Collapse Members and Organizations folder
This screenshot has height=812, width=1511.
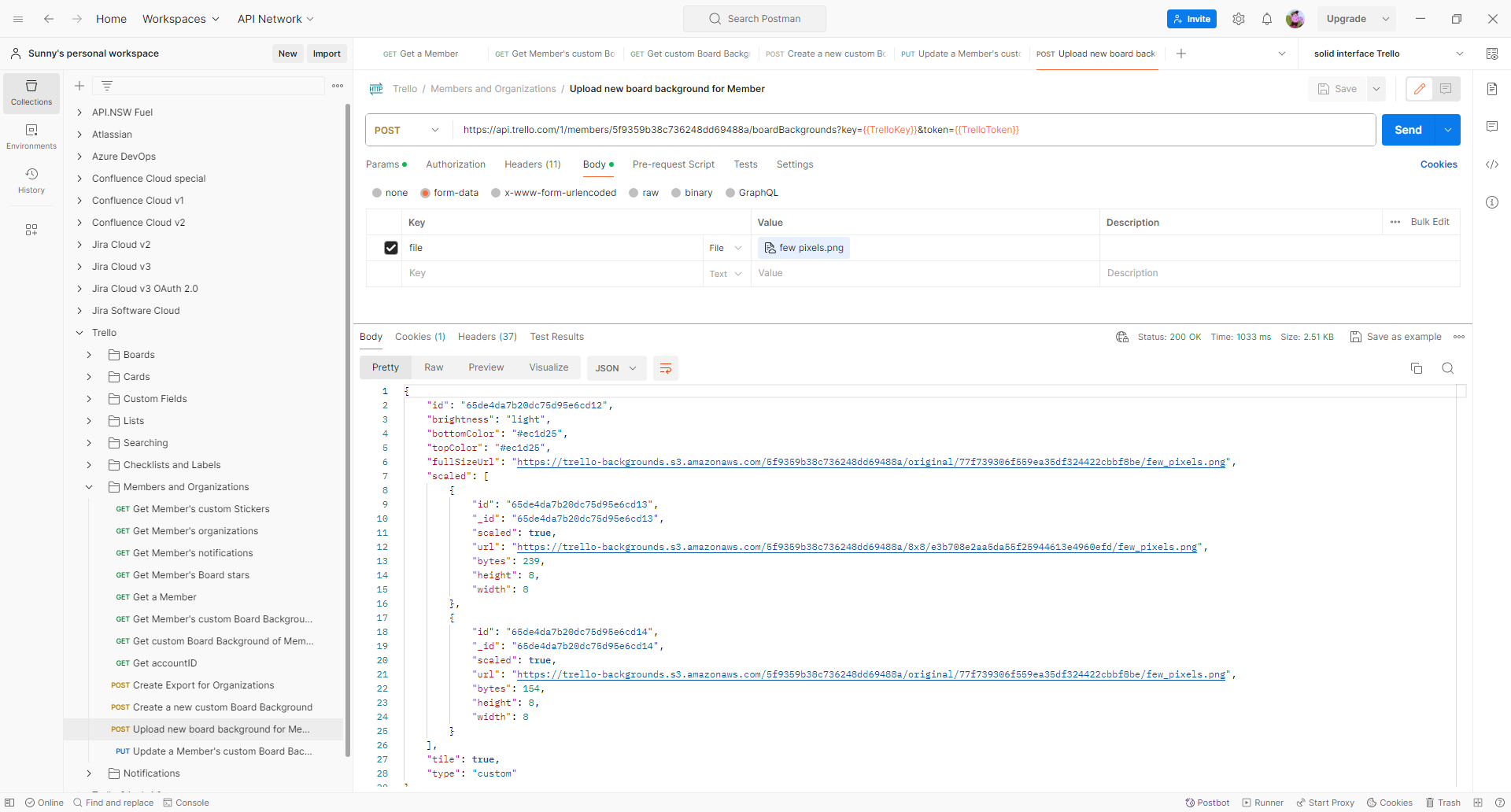pos(89,487)
